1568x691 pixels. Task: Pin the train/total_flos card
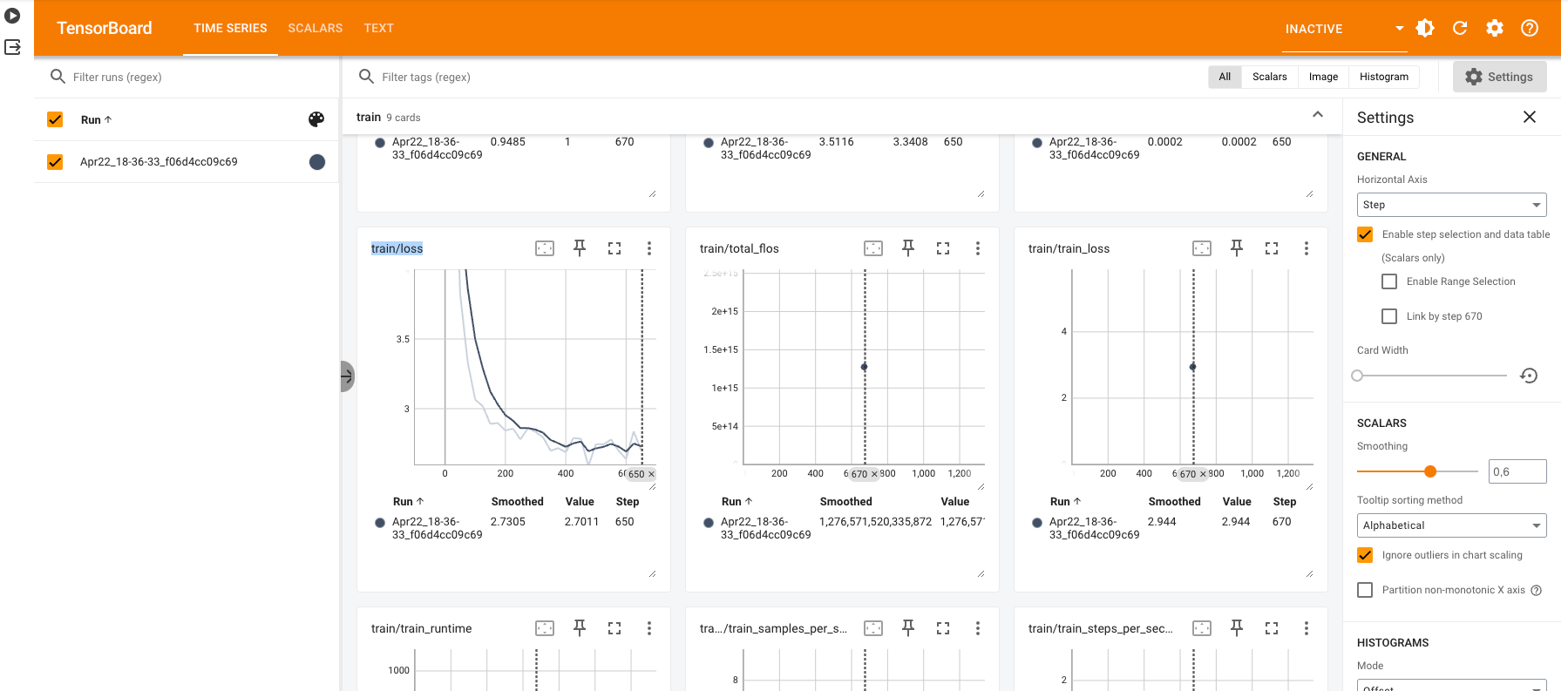point(908,248)
